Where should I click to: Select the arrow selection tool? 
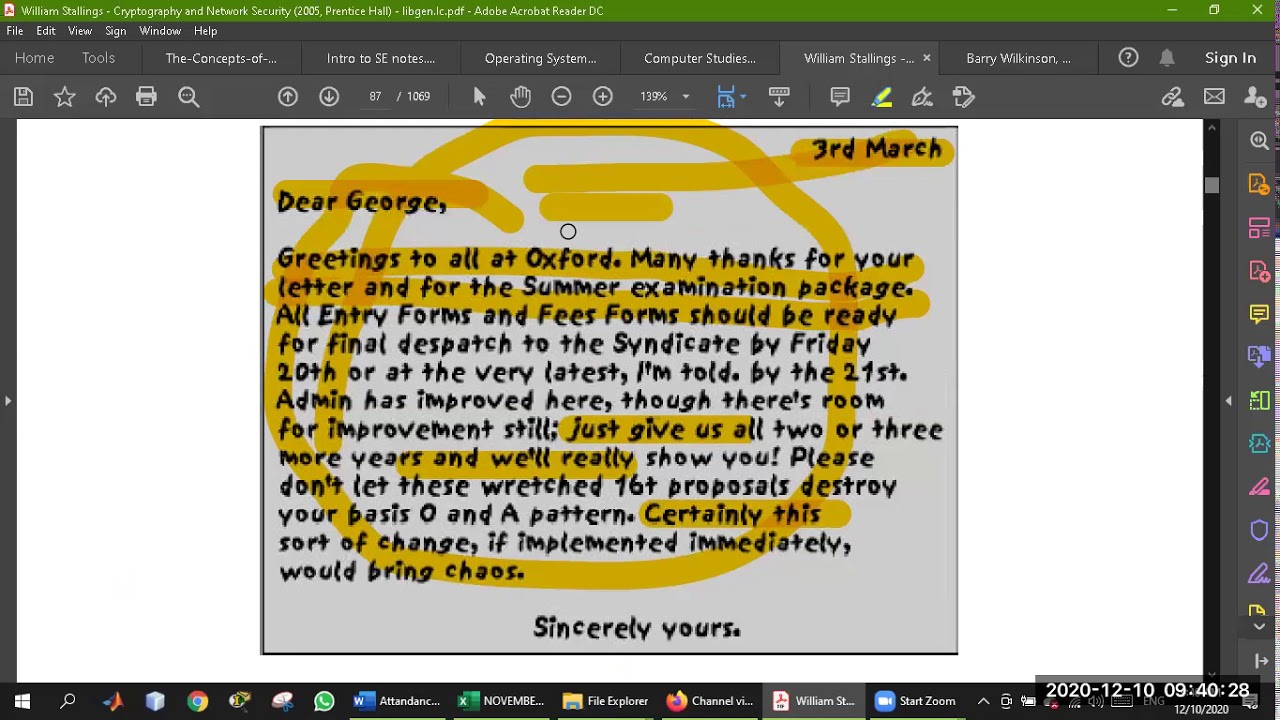(x=479, y=97)
